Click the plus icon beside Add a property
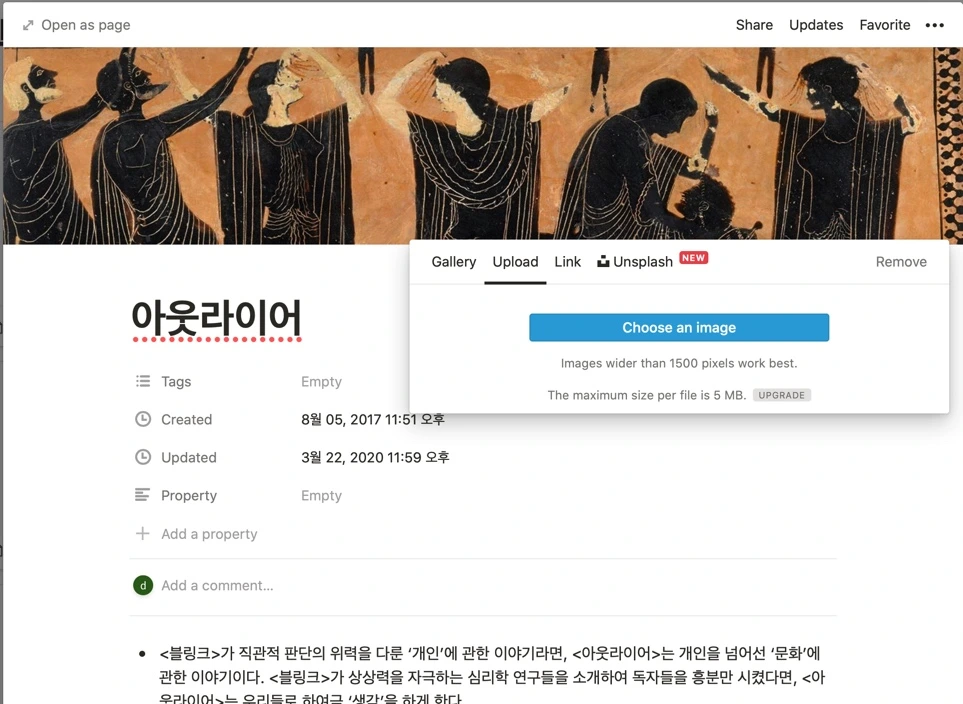Image resolution: width=963 pixels, height=704 pixels. pos(142,533)
